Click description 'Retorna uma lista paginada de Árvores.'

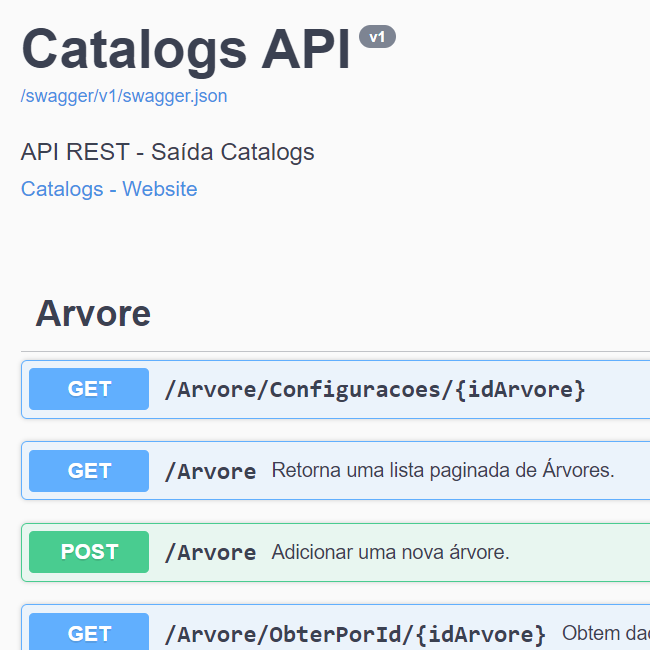[x=442, y=470]
